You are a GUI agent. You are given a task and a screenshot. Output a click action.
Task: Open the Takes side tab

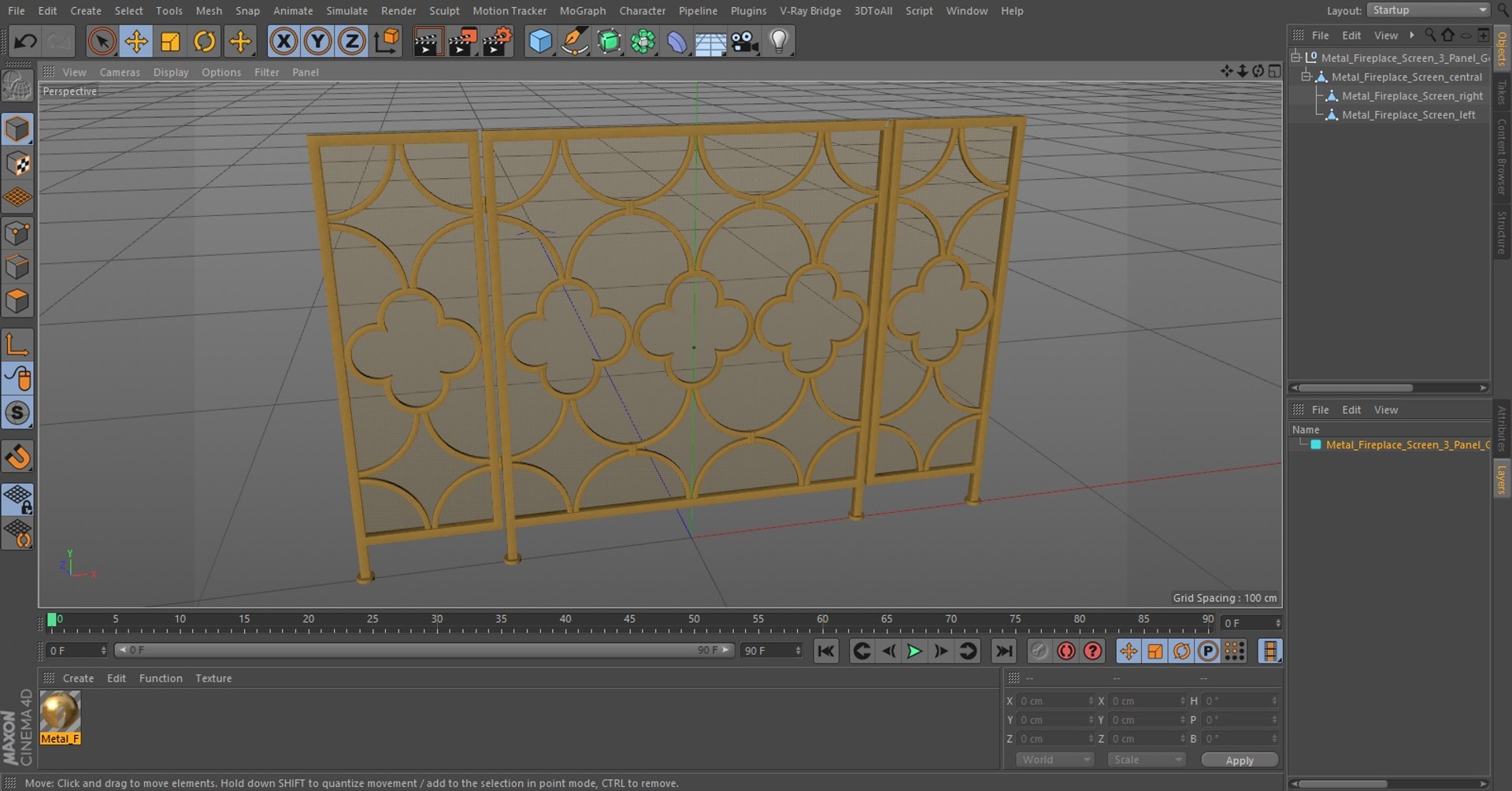(1502, 92)
